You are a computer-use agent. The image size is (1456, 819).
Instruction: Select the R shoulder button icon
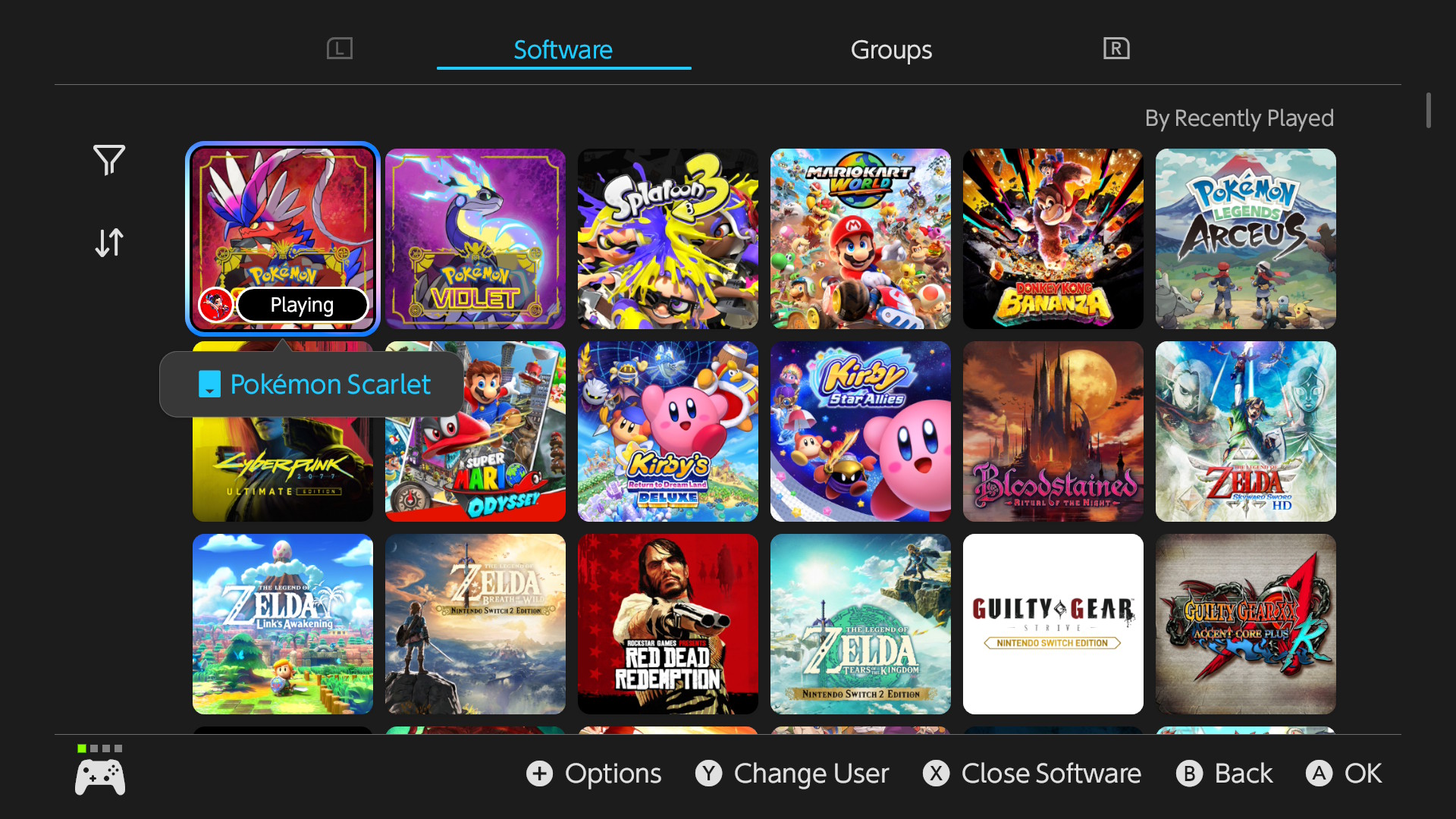1116,49
